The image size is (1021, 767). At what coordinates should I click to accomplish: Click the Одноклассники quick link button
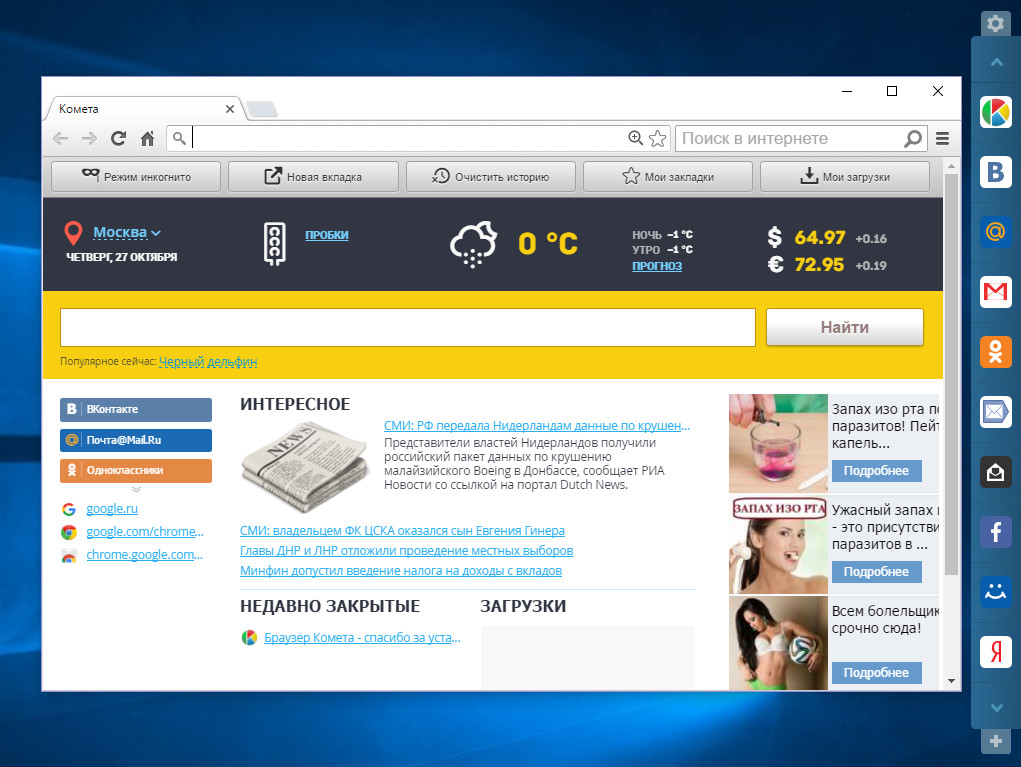click(x=136, y=470)
